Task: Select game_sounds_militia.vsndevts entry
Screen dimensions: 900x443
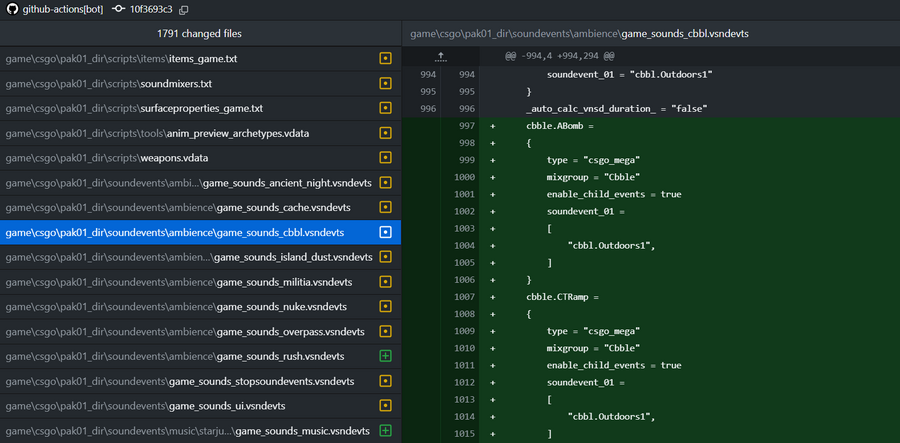Action: click(x=200, y=282)
